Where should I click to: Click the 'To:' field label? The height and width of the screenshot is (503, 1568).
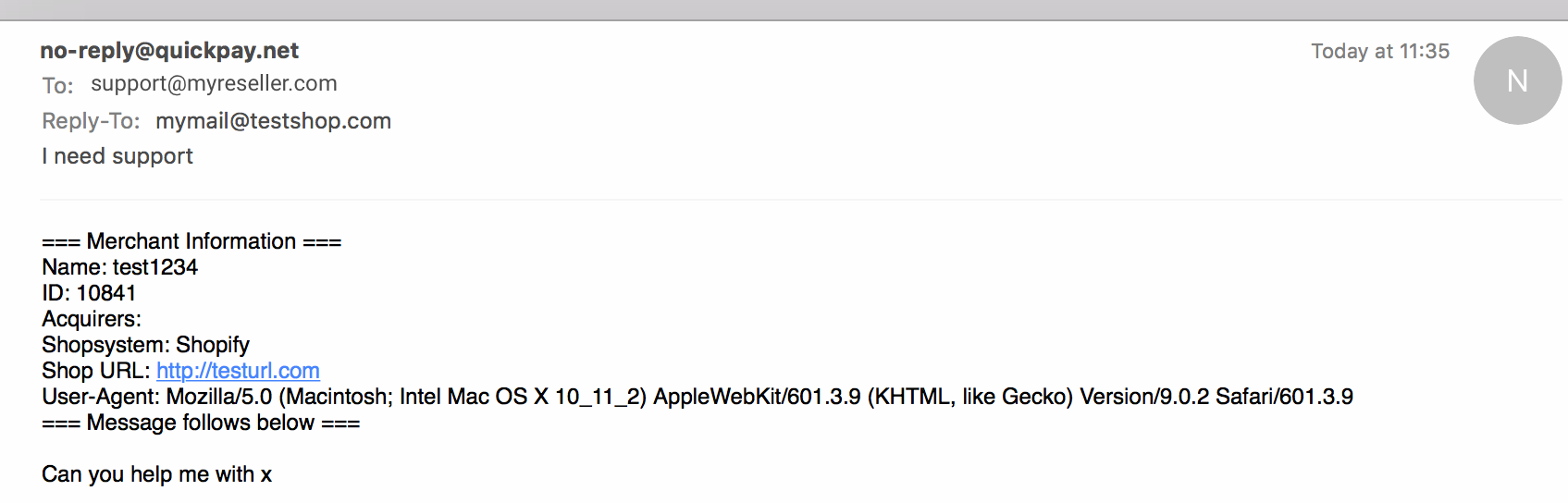pos(57,85)
